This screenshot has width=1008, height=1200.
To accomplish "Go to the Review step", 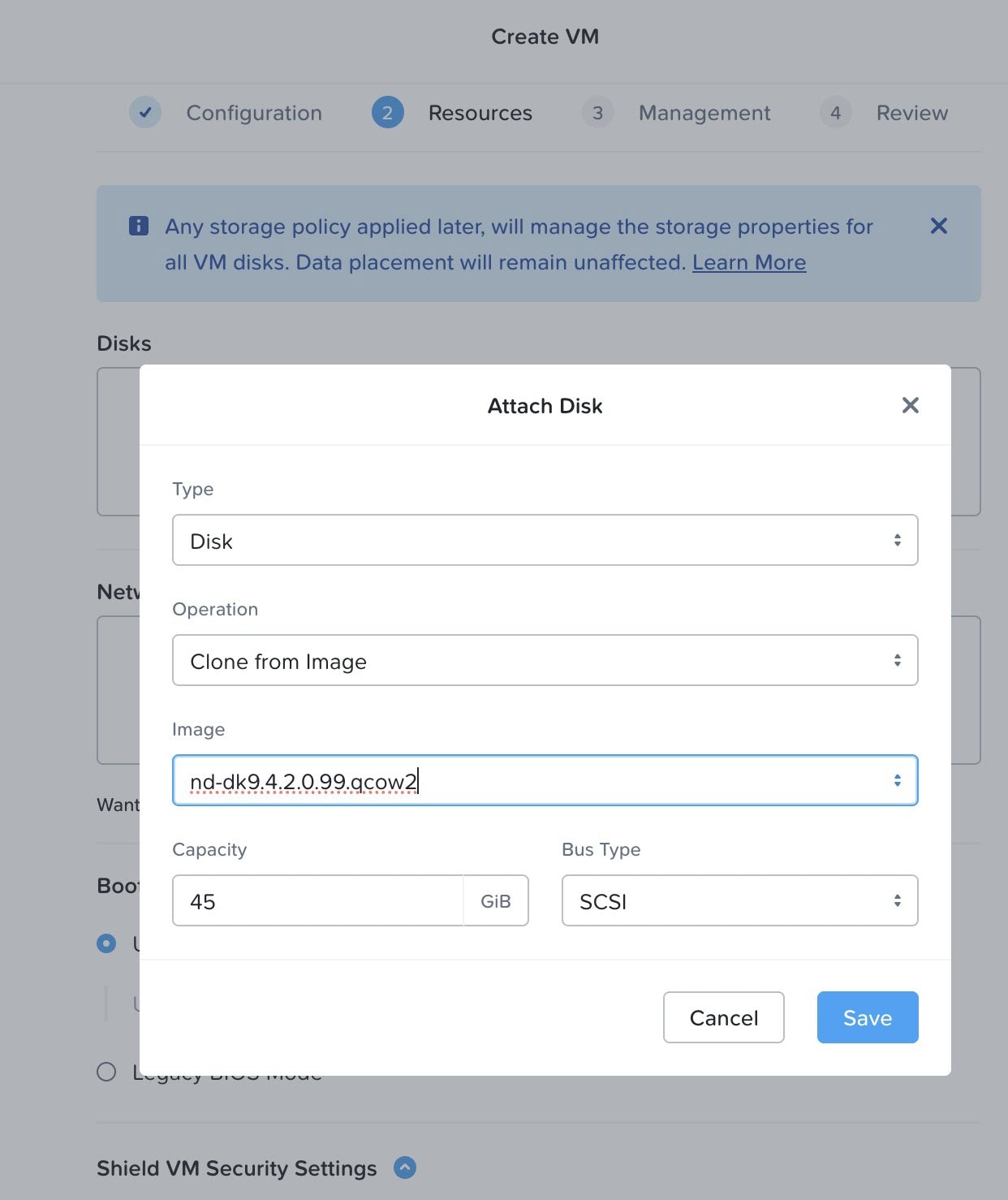I will pos(911,113).
